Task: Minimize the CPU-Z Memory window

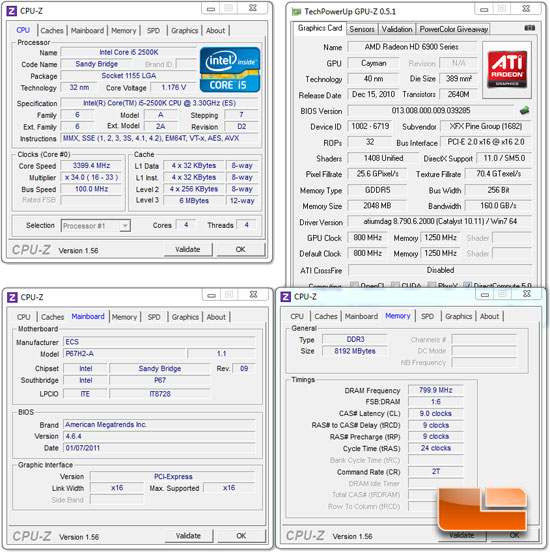Action: pos(485,294)
